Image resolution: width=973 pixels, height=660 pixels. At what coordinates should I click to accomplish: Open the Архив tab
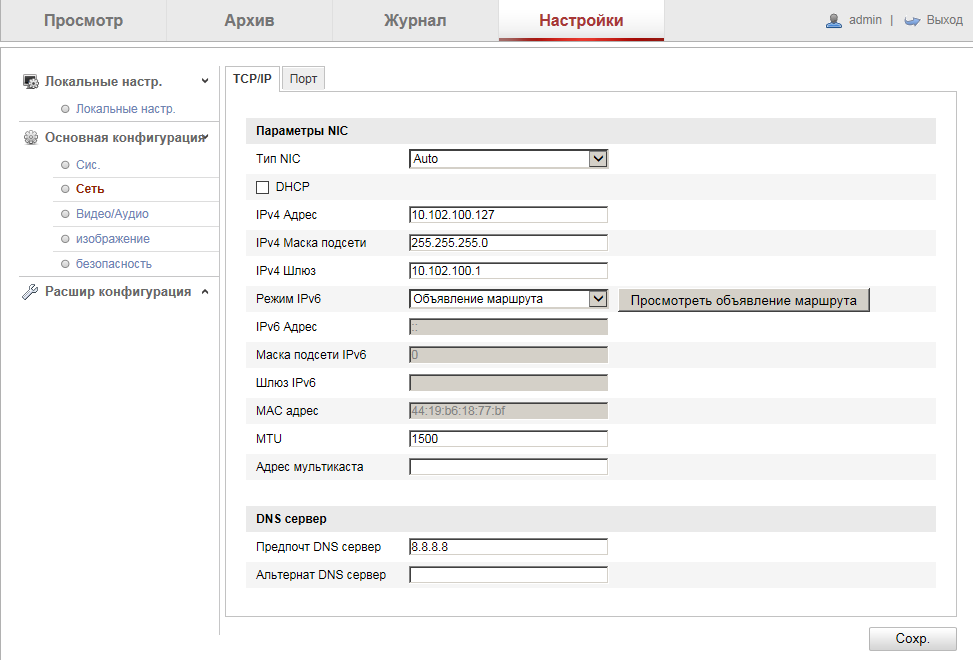pyautogui.click(x=249, y=21)
